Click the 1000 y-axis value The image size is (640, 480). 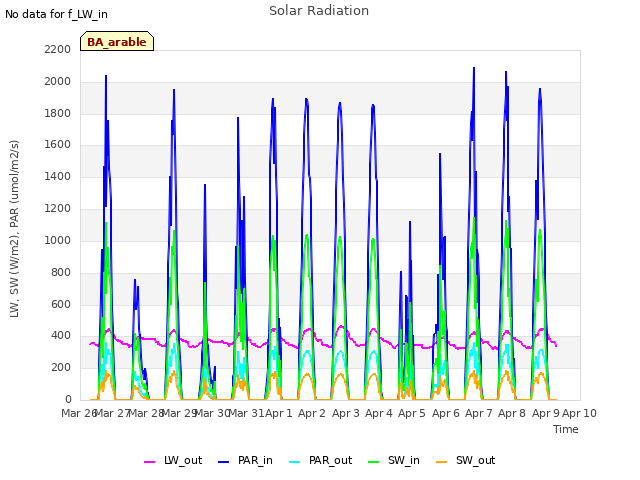coord(58,240)
